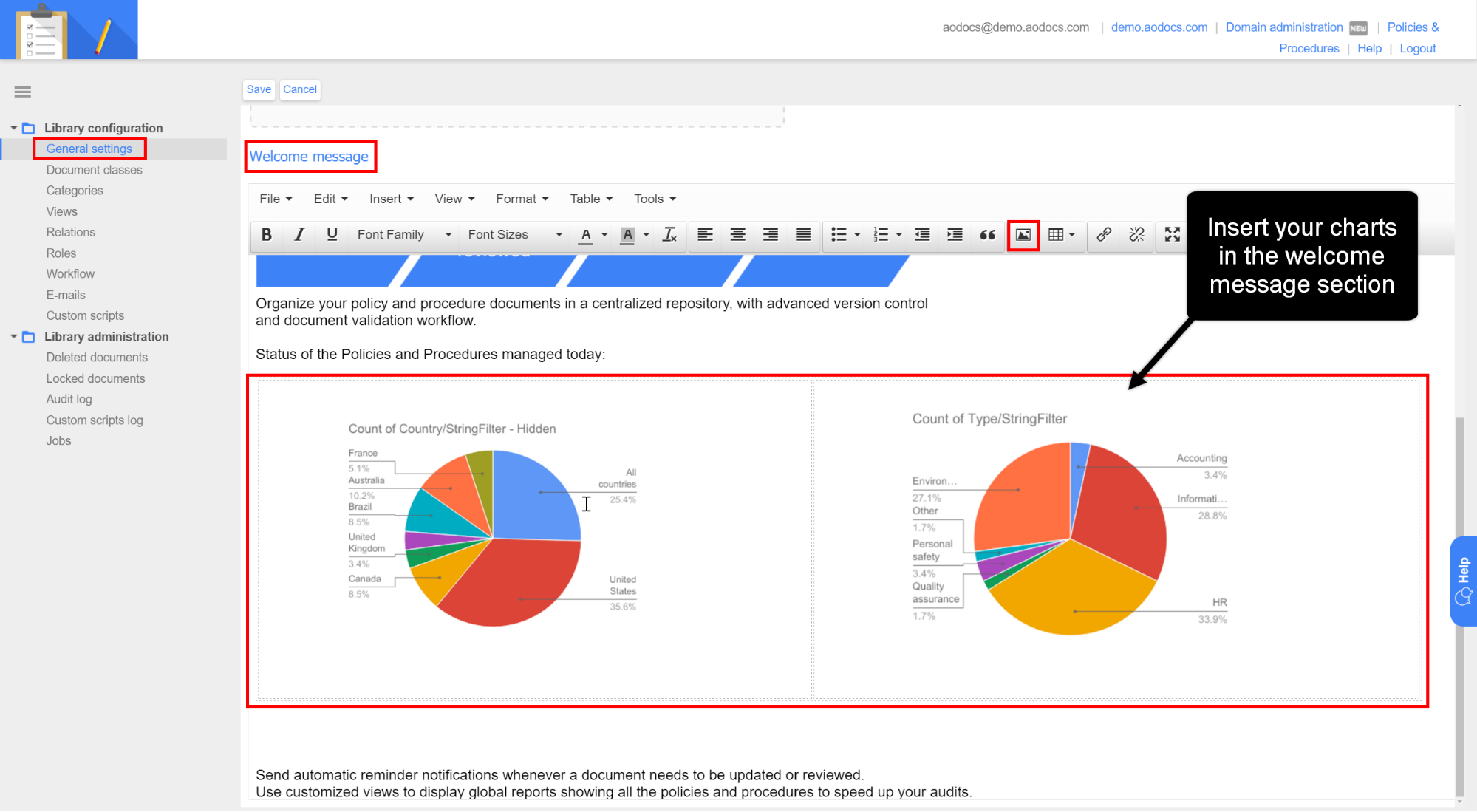Open Domain administration link
The image size is (1477, 812).
click(1284, 27)
